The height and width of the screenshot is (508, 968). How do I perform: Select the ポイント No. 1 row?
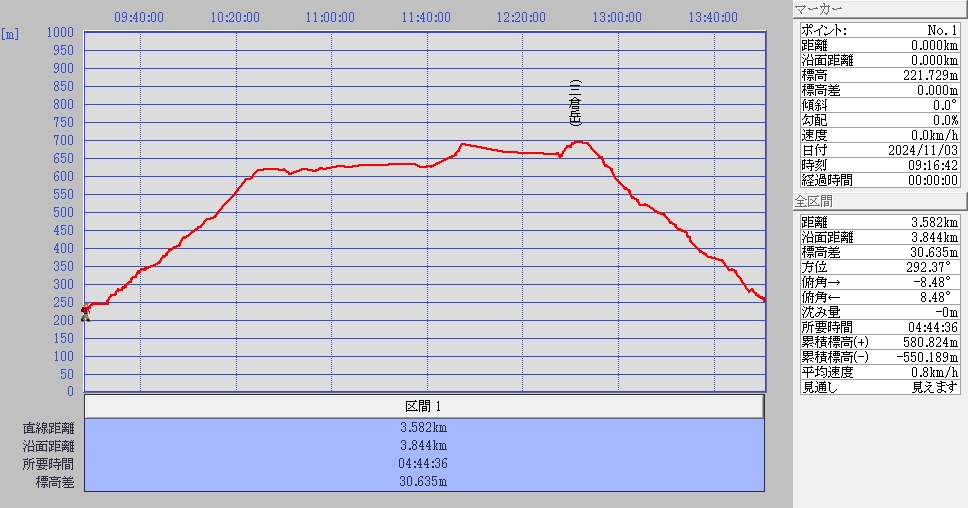tap(880, 30)
